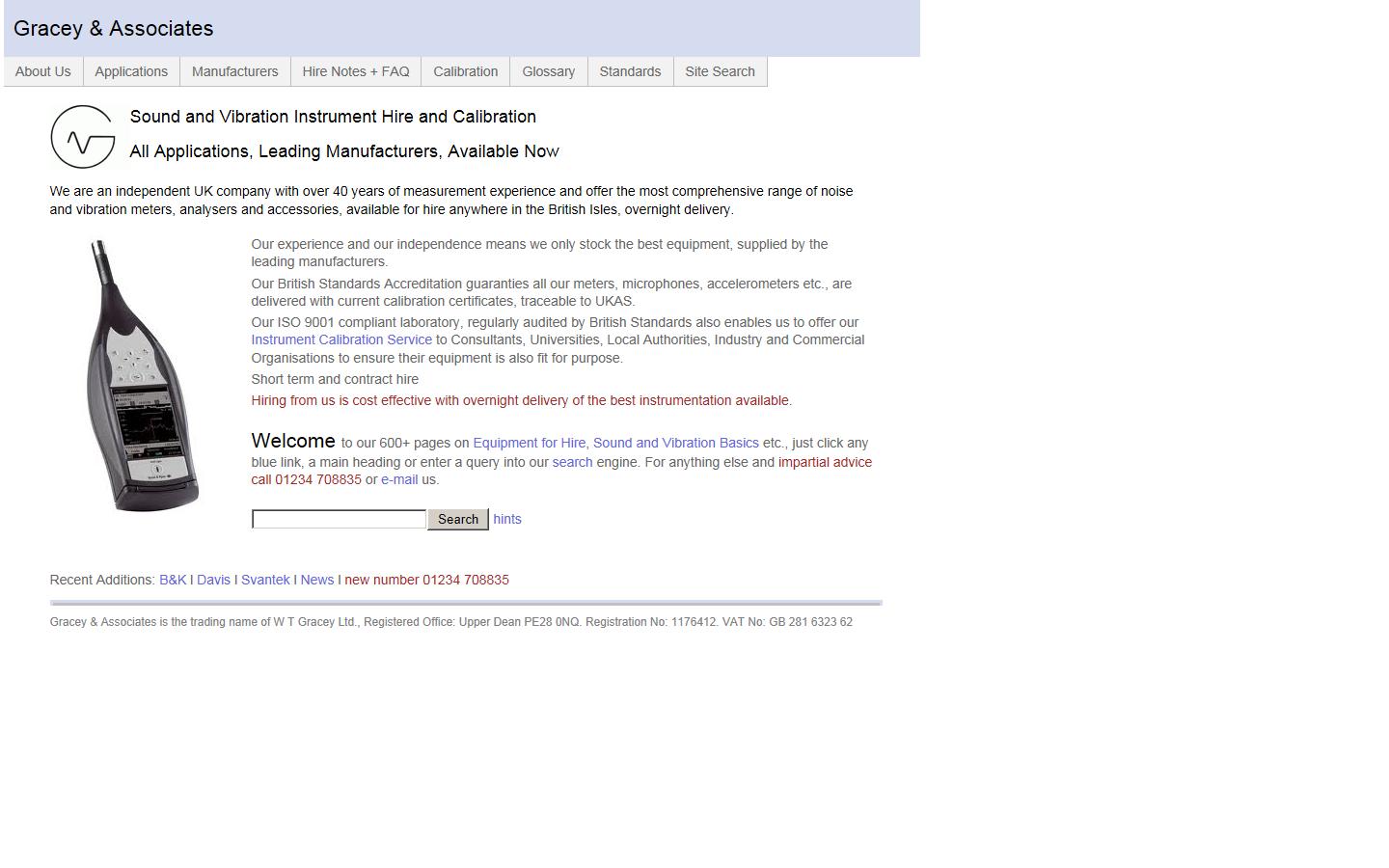Open the About Us menu item
Image resolution: width=1389 pixels, height=868 pixels.
[43, 71]
